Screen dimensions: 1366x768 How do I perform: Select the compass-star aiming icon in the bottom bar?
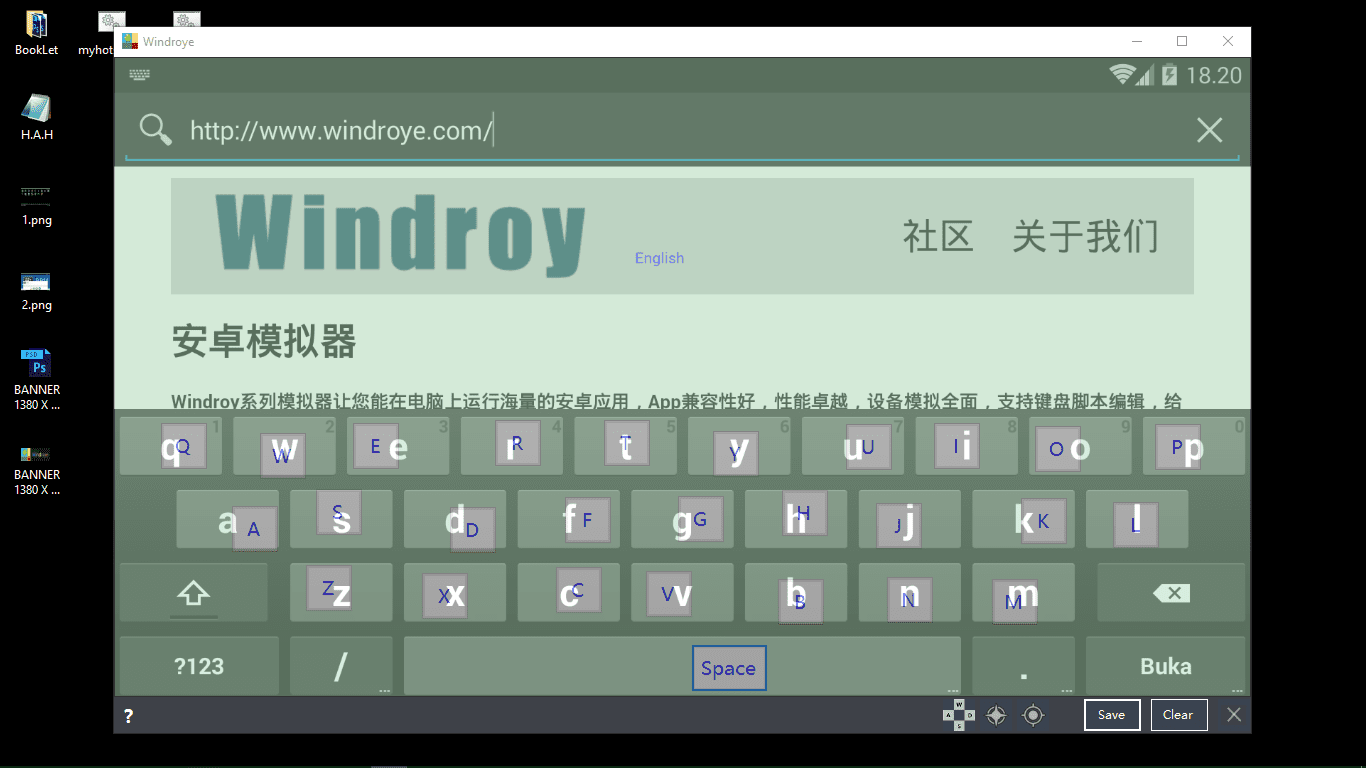coord(996,715)
